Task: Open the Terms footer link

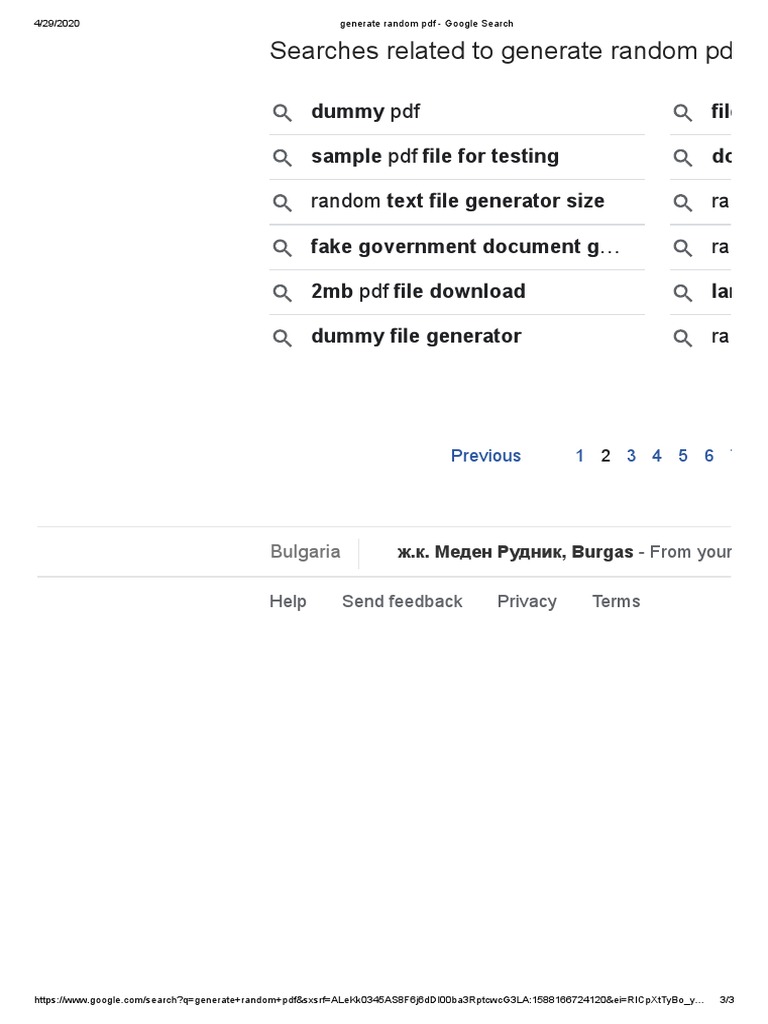Action: click(616, 602)
